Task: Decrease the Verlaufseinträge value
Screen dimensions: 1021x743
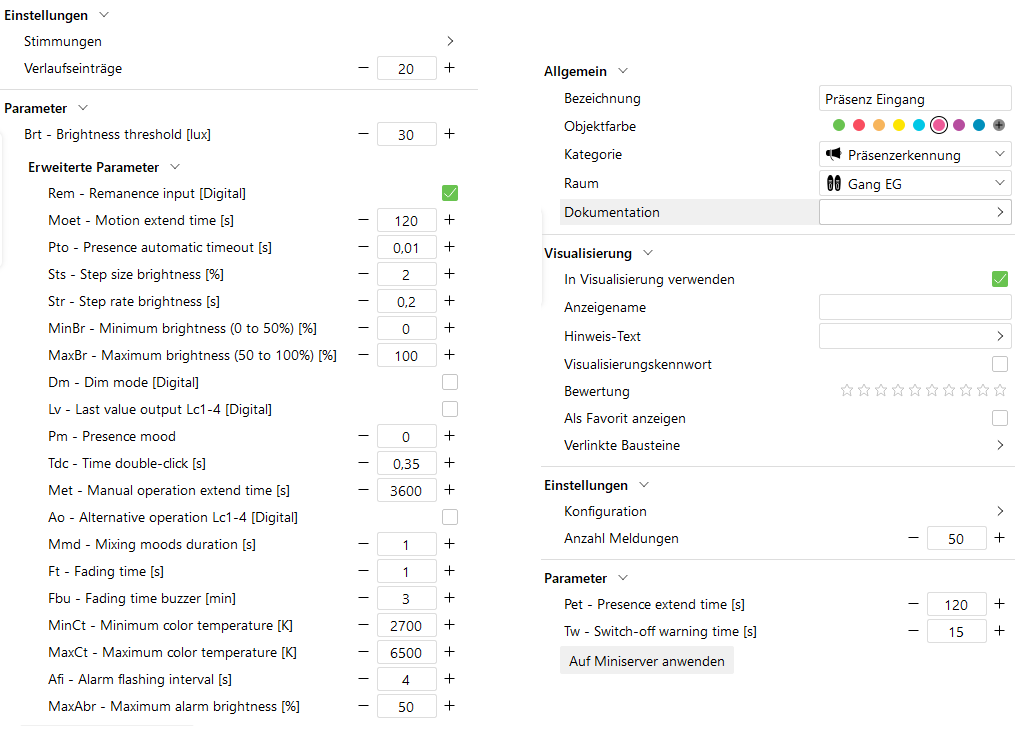Action: (x=361, y=68)
